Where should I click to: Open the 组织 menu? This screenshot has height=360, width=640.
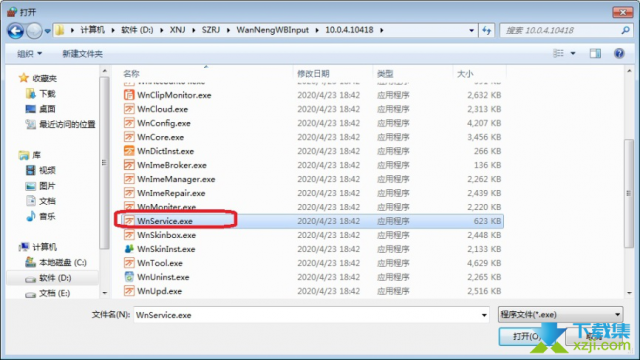click(x=29, y=53)
